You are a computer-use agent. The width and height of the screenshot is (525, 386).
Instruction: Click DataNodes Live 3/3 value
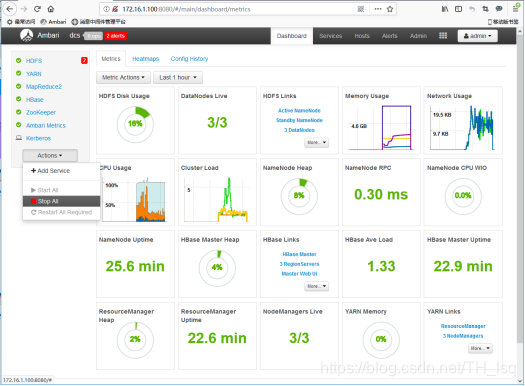(217, 123)
